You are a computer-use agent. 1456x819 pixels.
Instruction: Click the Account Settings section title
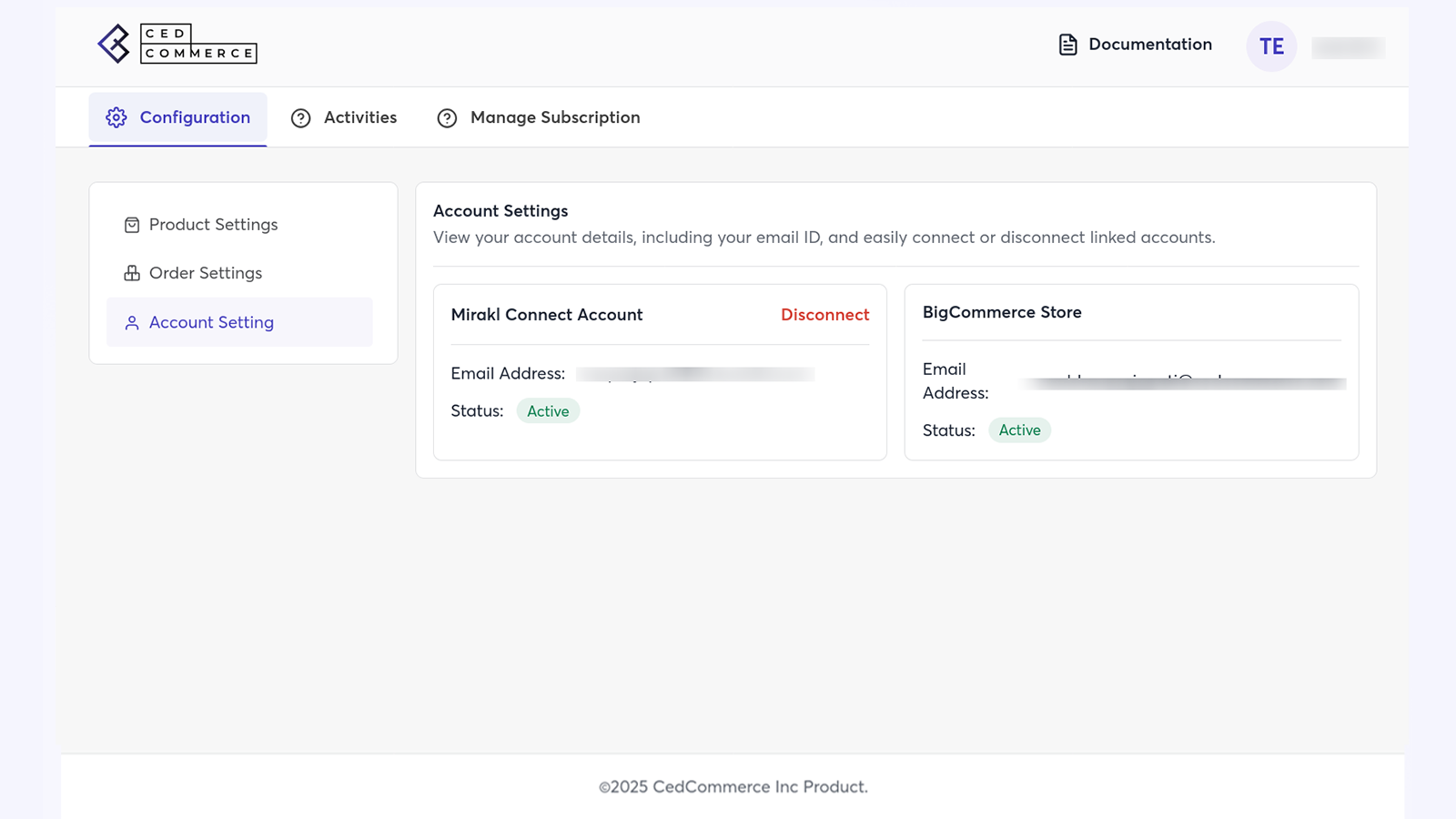coord(500,211)
